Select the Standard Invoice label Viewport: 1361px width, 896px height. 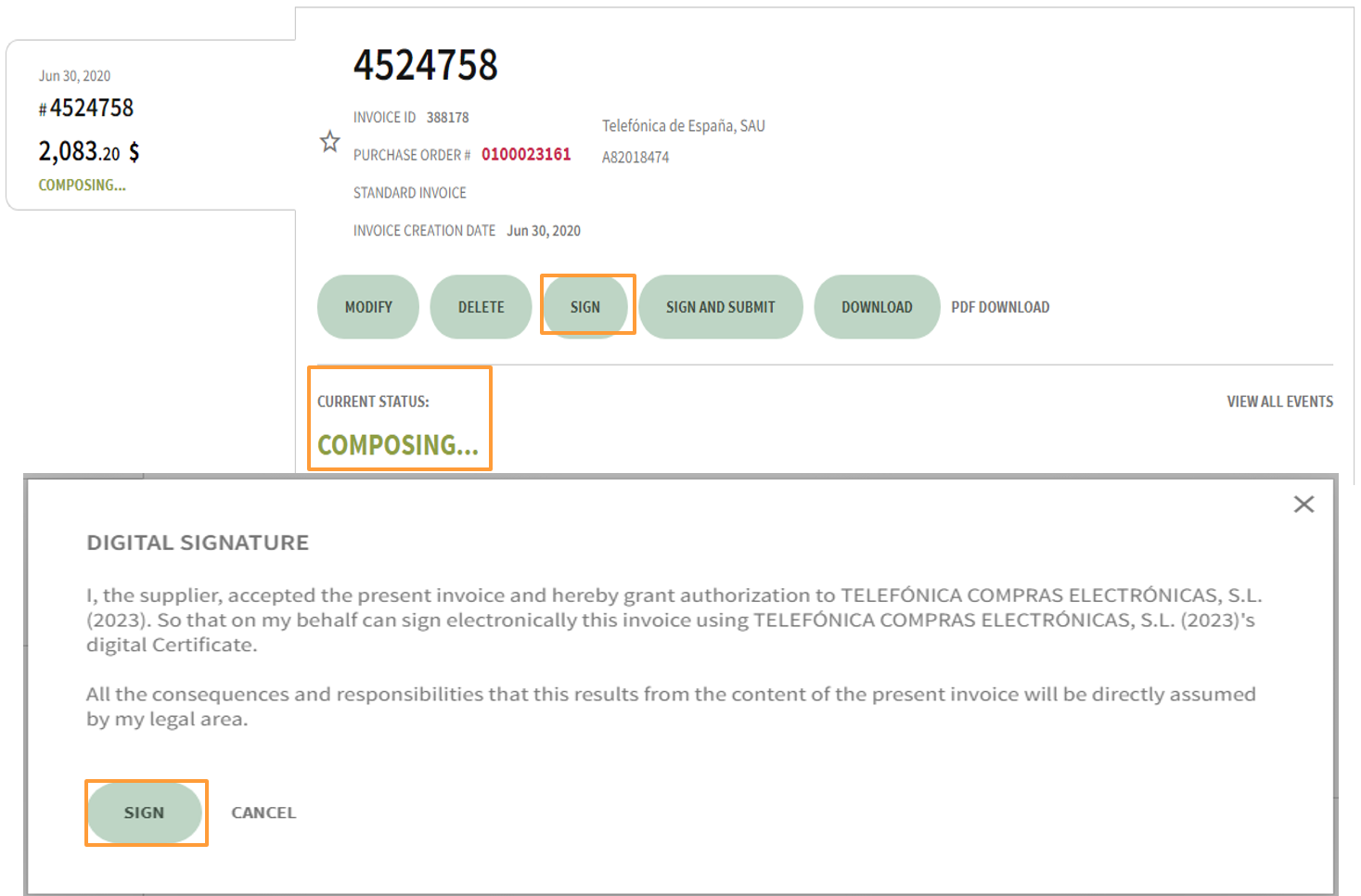(x=409, y=192)
